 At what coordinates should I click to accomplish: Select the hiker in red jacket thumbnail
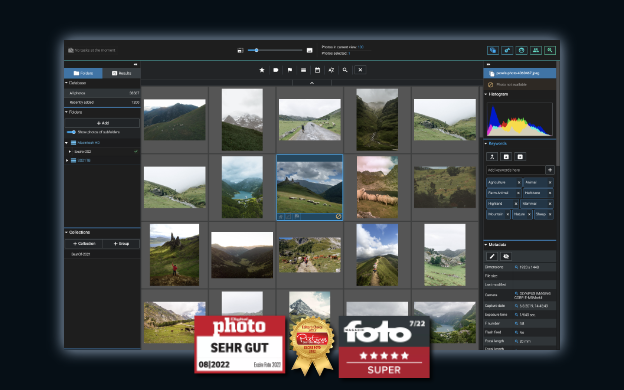click(x=174, y=255)
